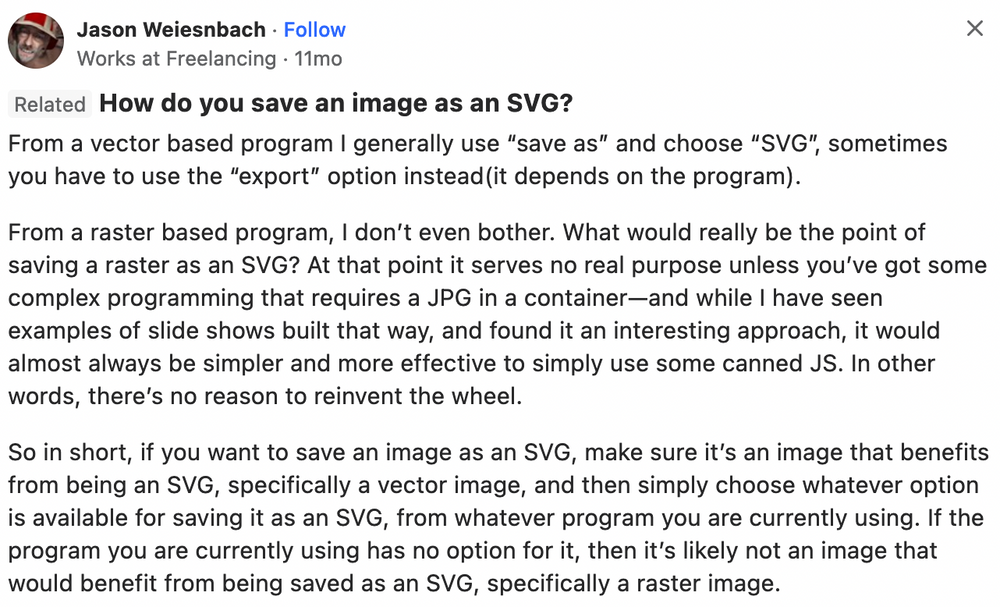Click the paragraph starting "From a vector based program"
The height and width of the screenshot is (607, 1000).
point(478,160)
